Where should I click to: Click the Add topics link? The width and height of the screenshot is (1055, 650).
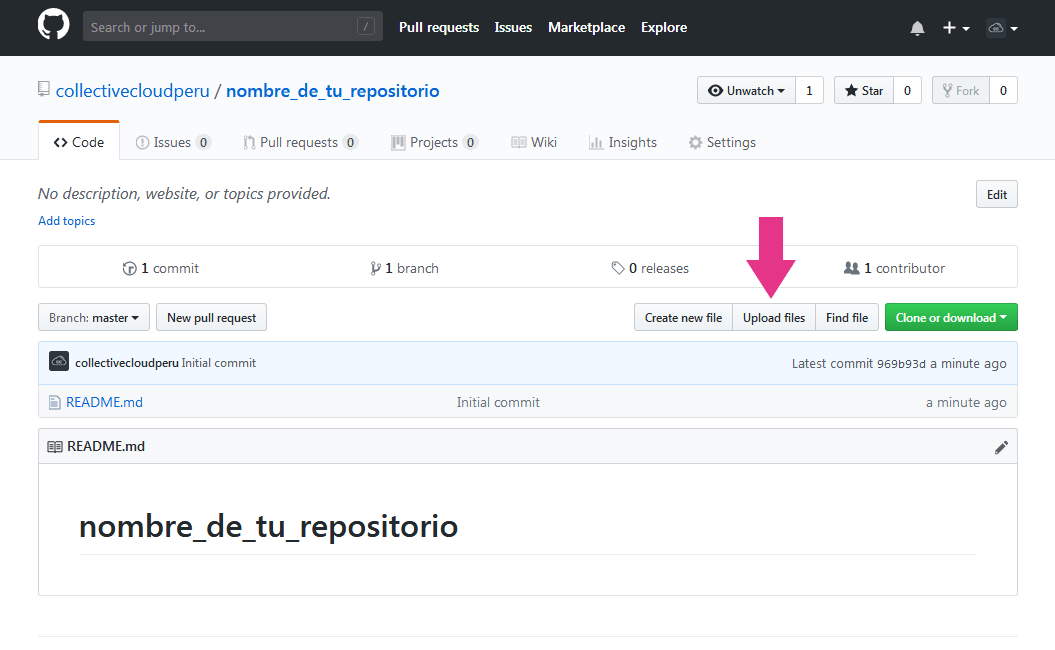(67, 221)
